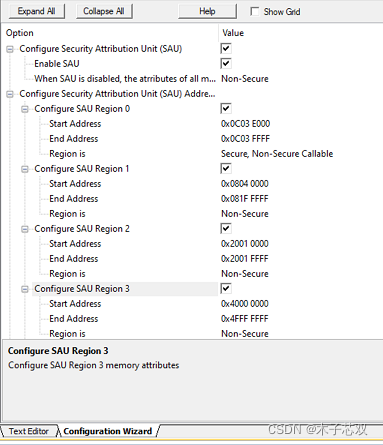Screen dimensions: 383x445
Task: Collapse the SAU Address regions node
Action: [10, 94]
